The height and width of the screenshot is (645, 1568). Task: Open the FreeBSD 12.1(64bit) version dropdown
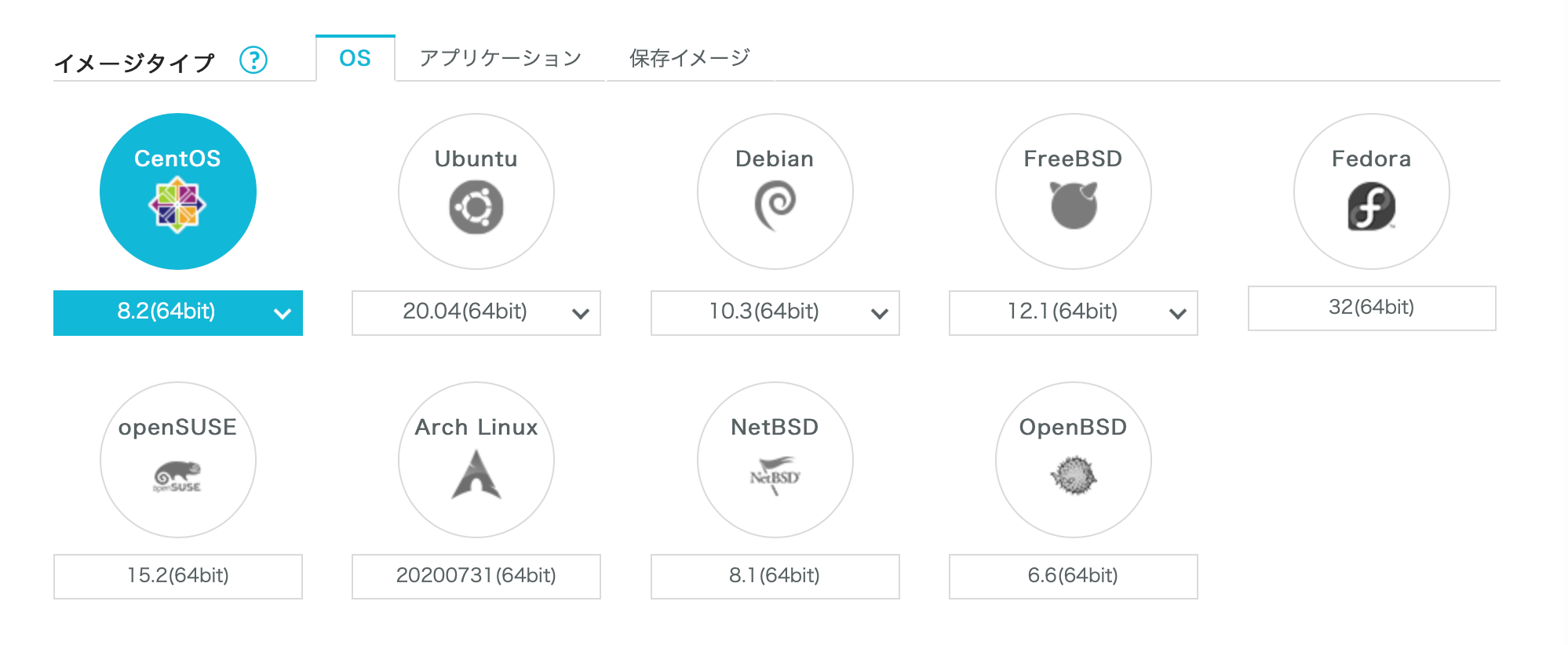[x=1074, y=313]
